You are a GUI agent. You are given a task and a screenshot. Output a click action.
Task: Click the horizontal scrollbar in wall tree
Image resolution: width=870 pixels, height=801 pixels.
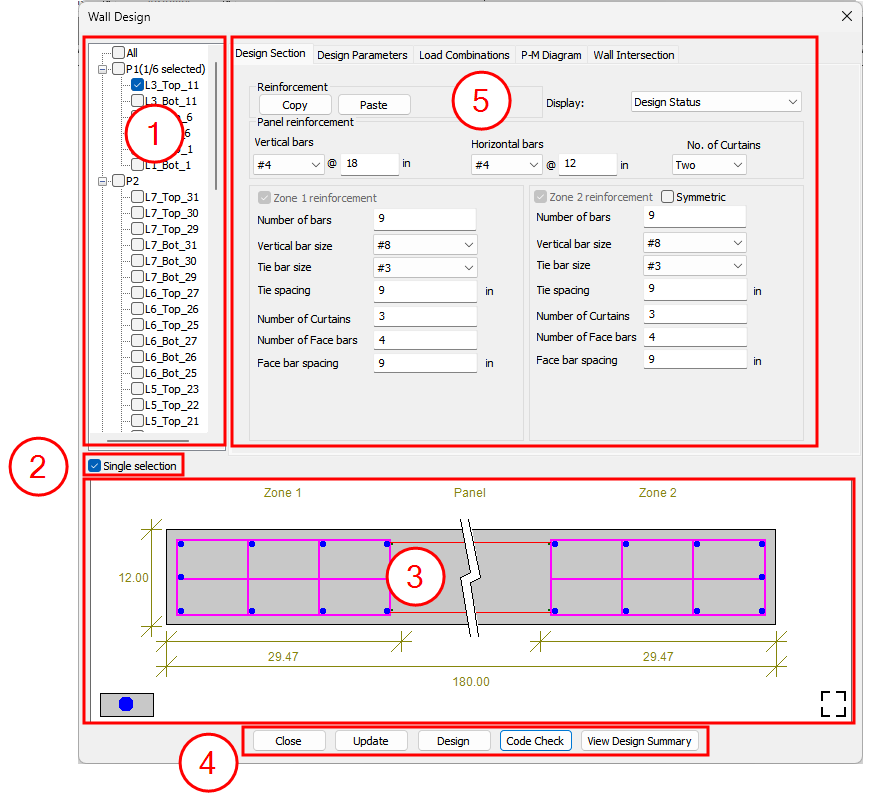(147, 440)
